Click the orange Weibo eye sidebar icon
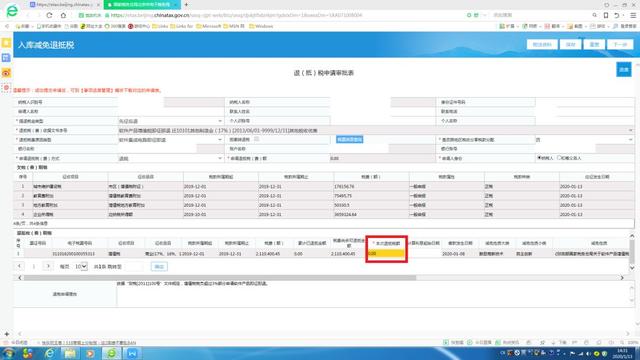 click(6, 73)
